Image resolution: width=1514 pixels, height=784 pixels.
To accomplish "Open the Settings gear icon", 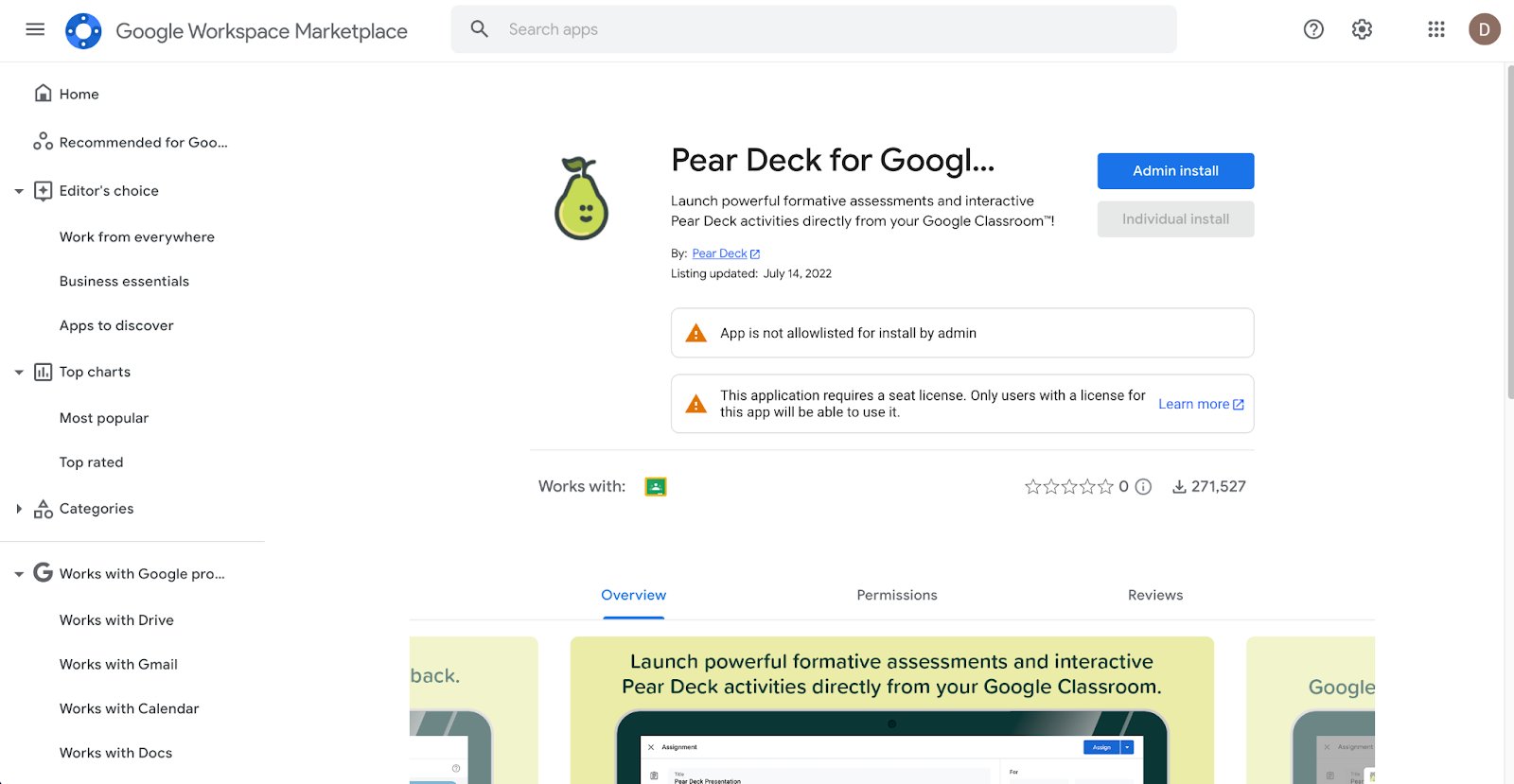I will pos(1362,29).
